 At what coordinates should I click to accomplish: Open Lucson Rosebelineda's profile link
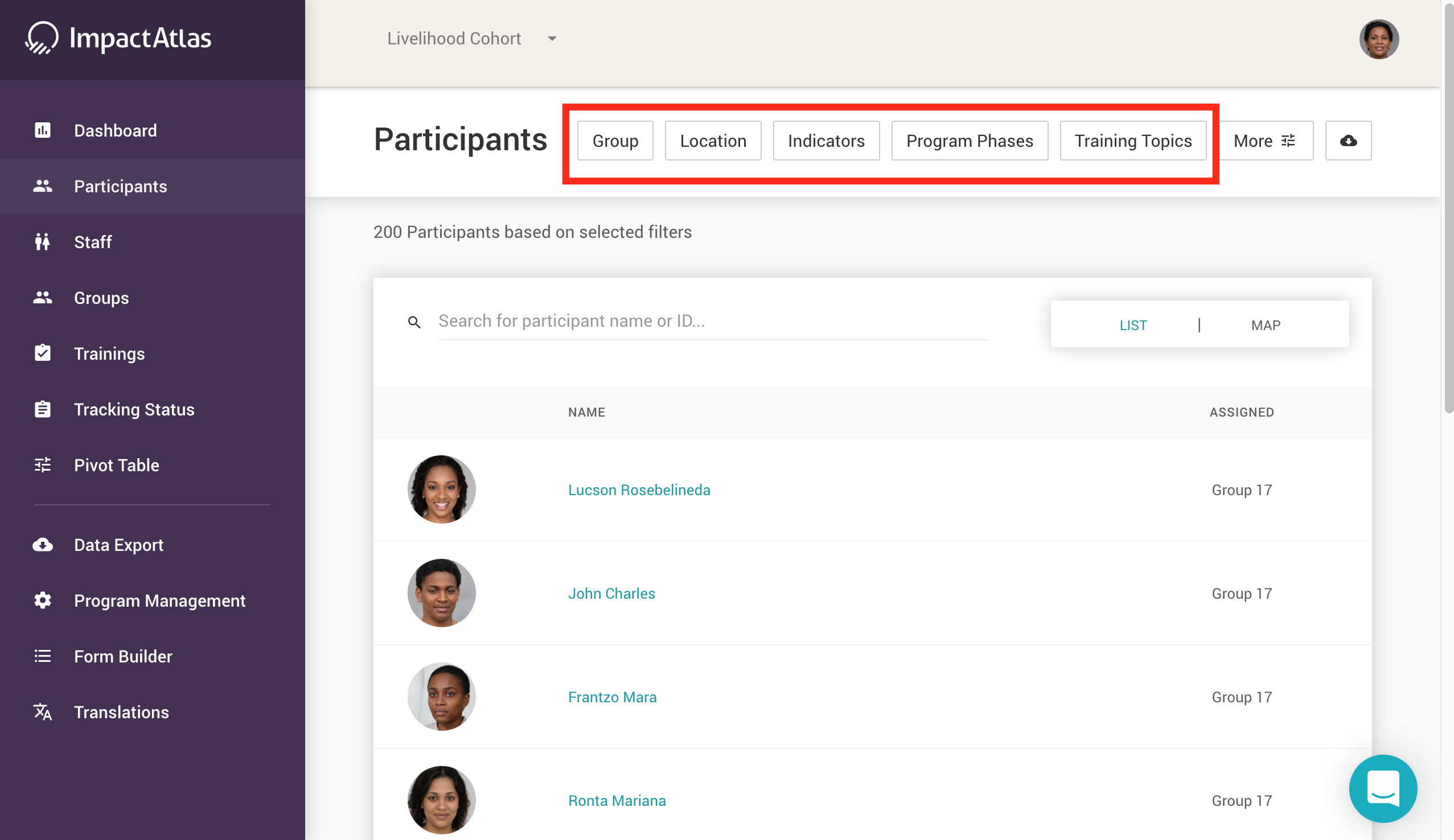pyautogui.click(x=639, y=490)
